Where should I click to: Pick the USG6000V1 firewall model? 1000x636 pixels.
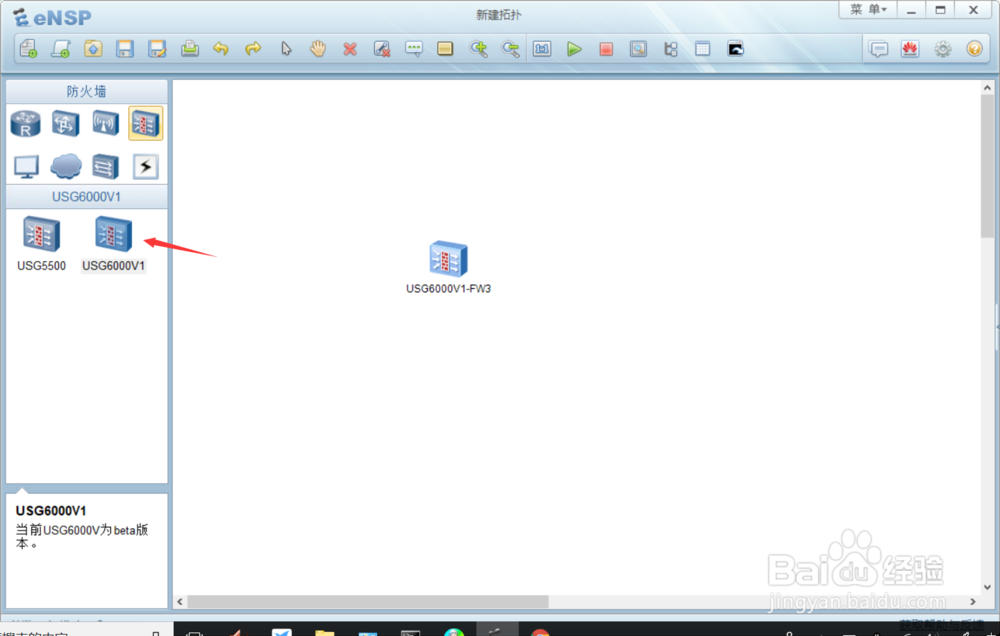coord(114,243)
